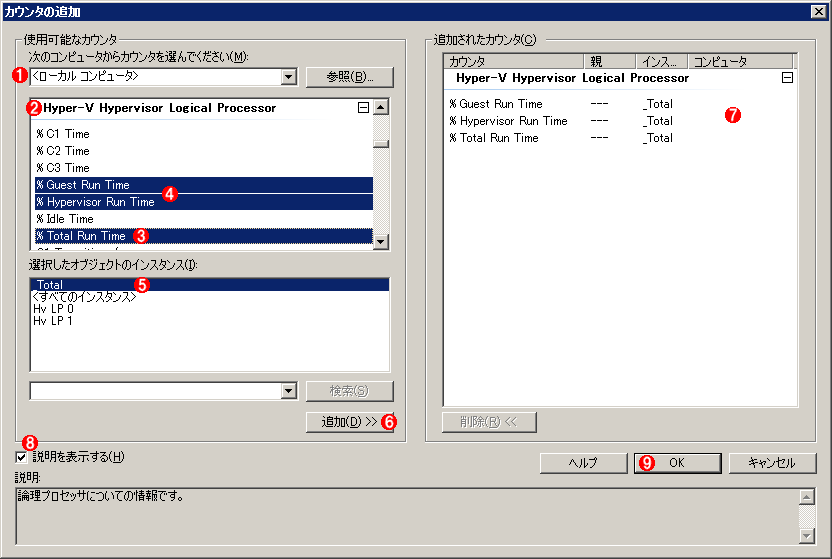The width and height of the screenshot is (832, 559).
Task: Select % Hypervisor Run Time in the available counters list
Action: click(x=204, y=202)
